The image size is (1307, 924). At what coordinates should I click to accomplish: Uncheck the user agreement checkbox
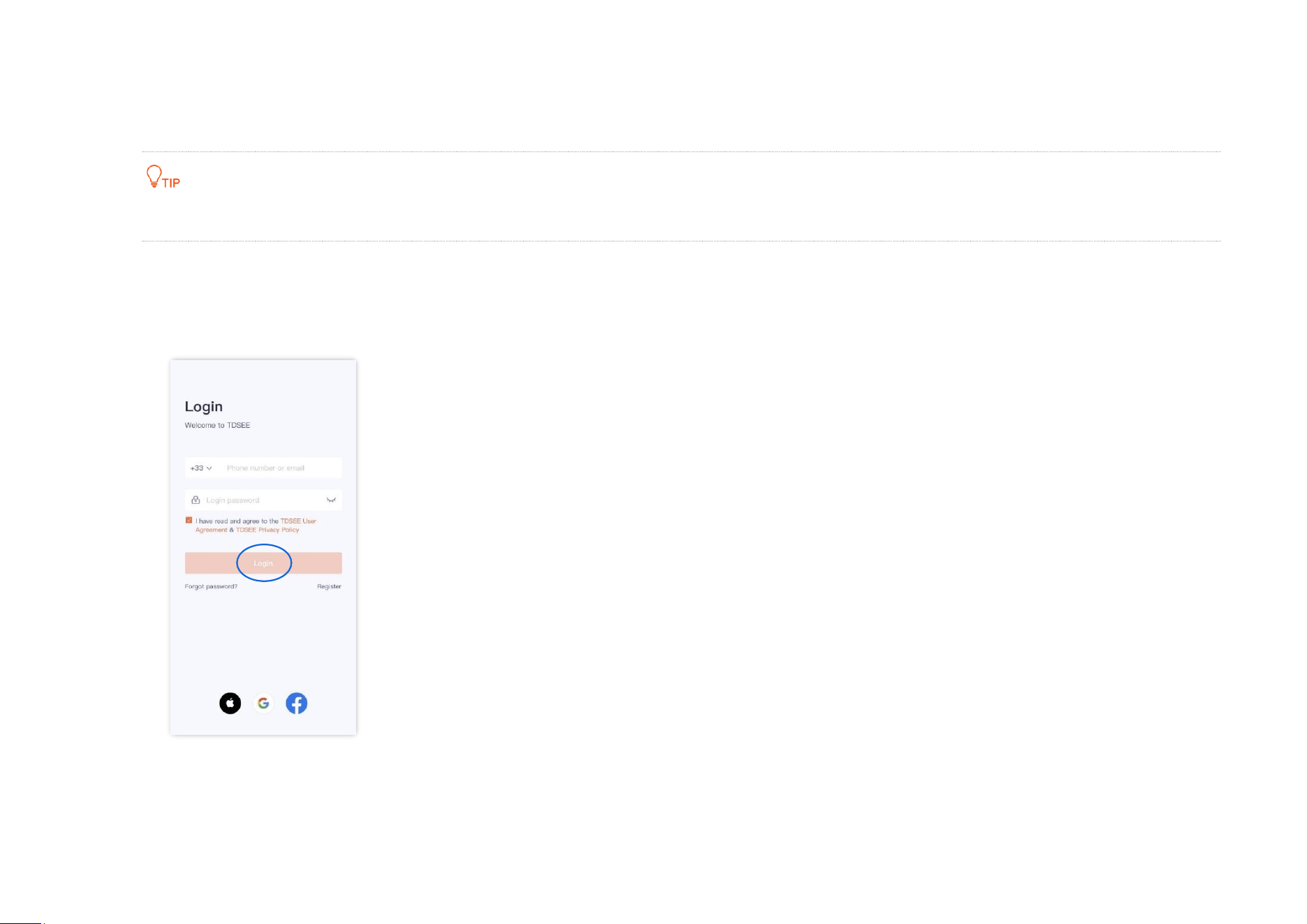pos(189,520)
